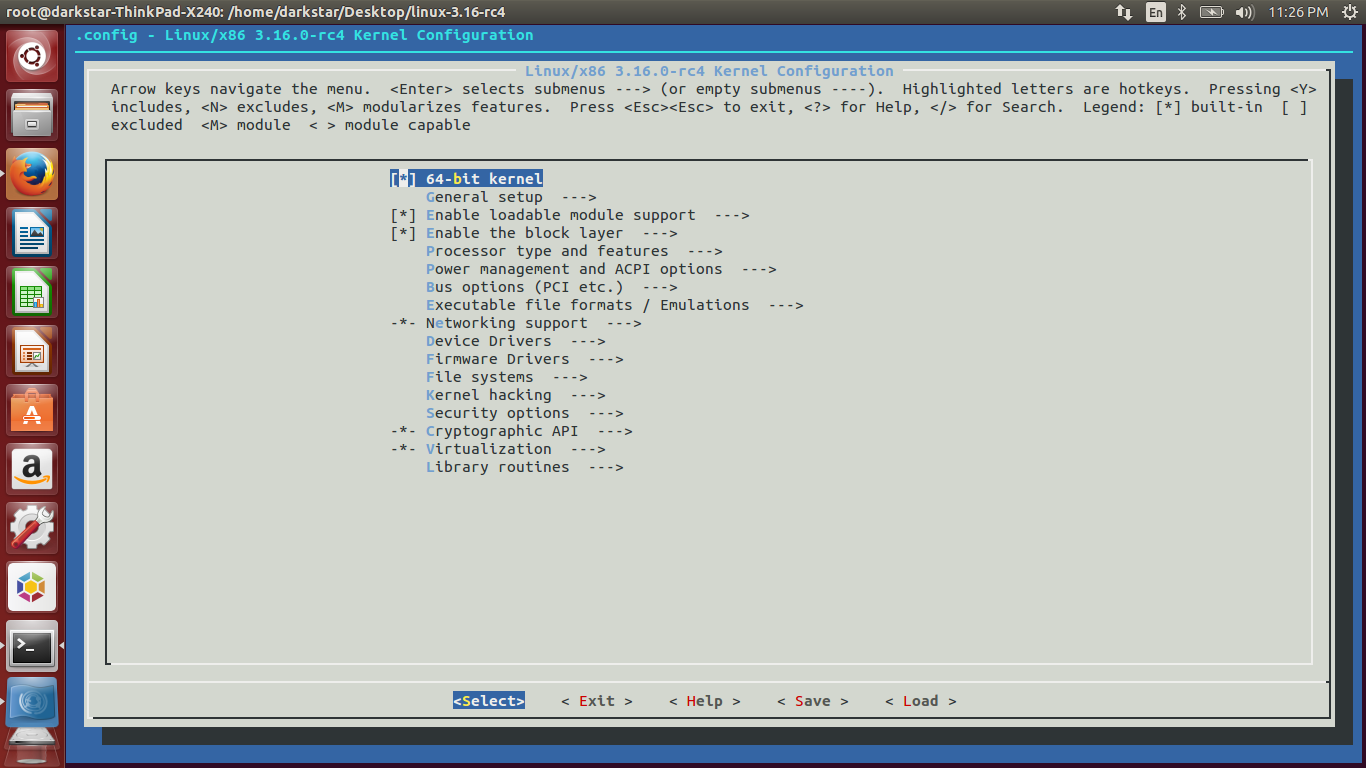The width and height of the screenshot is (1366, 768).
Task: Select the Kernel hacking entry
Action: pyautogui.click(x=516, y=395)
